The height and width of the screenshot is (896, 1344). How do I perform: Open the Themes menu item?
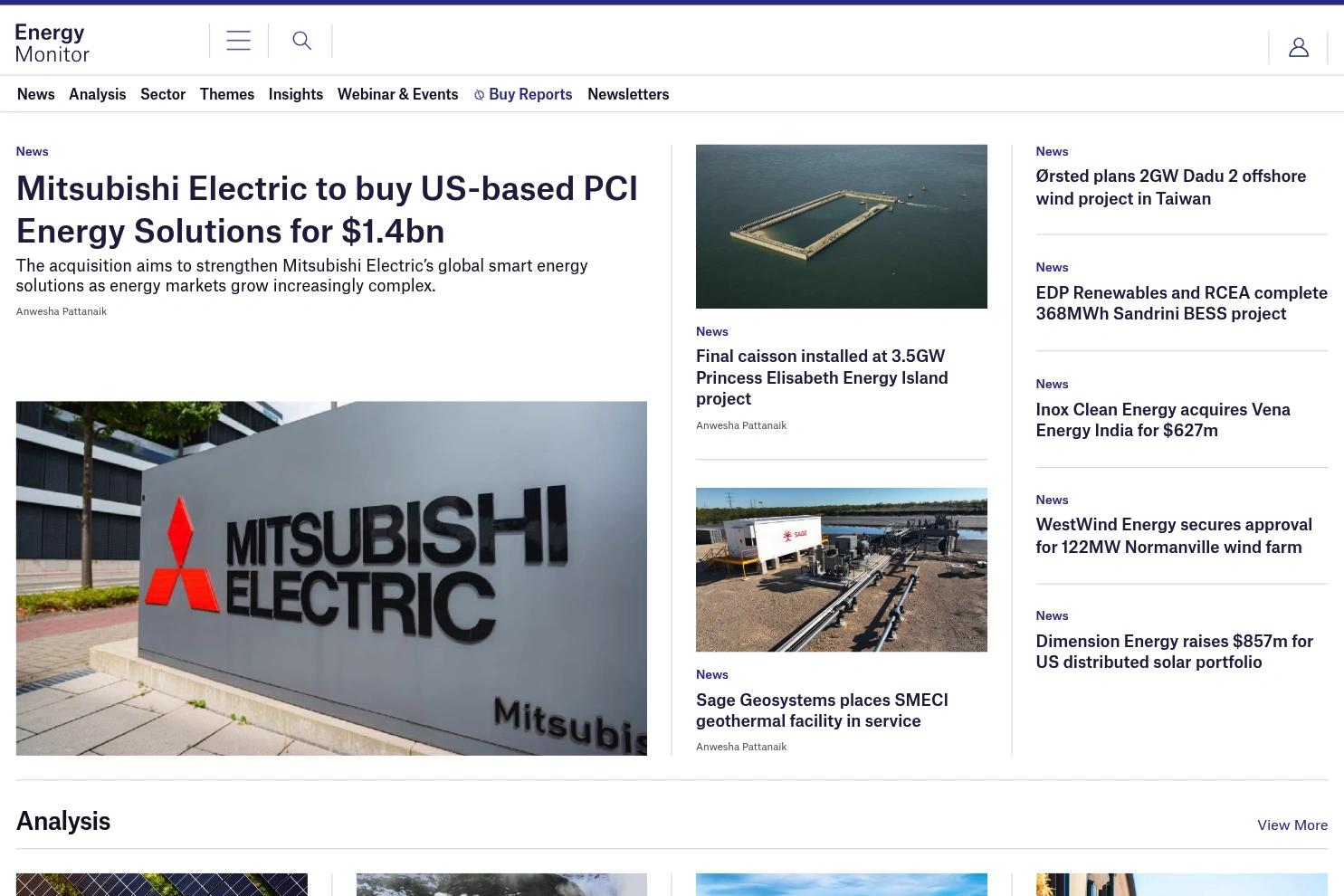(227, 94)
